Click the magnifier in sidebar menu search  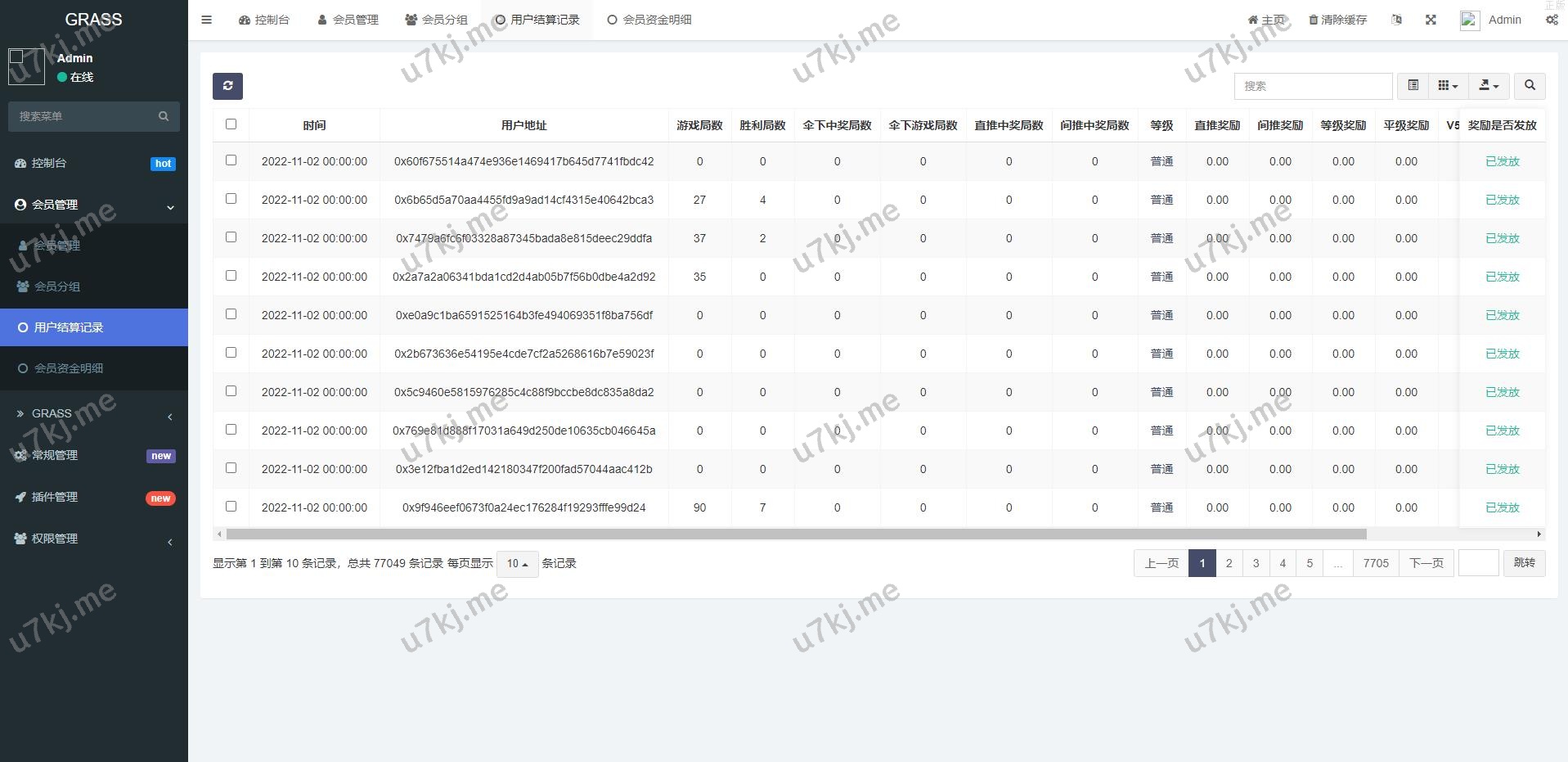(164, 116)
